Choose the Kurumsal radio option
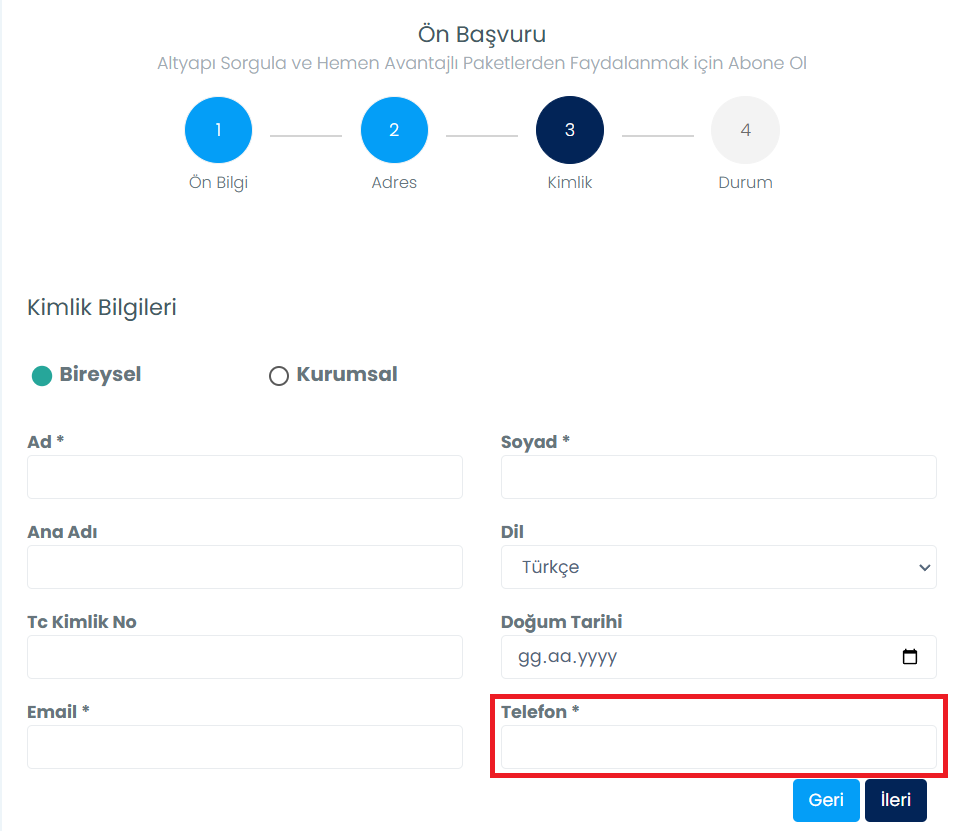The width and height of the screenshot is (954, 831). [x=279, y=375]
